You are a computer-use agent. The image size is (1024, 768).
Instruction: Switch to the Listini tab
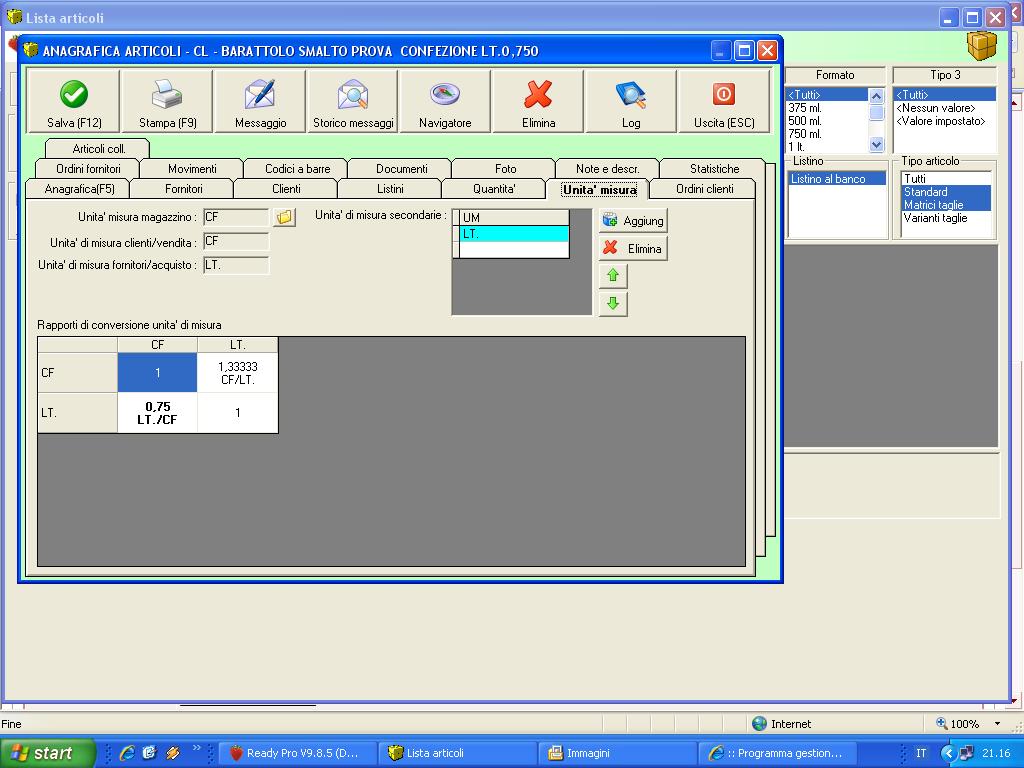click(x=390, y=189)
